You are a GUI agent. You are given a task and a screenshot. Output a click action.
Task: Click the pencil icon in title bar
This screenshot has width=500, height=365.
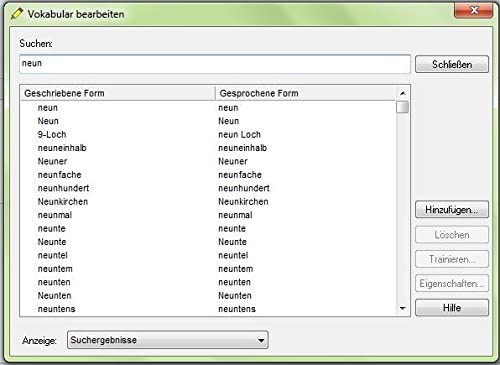tap(16, 14)
